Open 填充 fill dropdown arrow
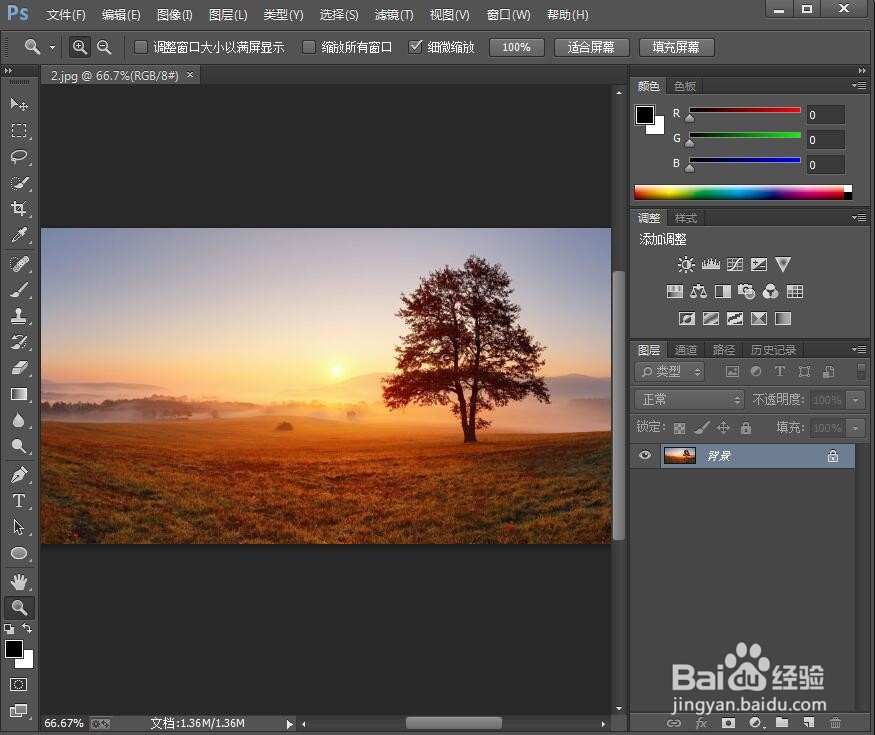This screenshot has height=735, width=875. click(855, 428)
